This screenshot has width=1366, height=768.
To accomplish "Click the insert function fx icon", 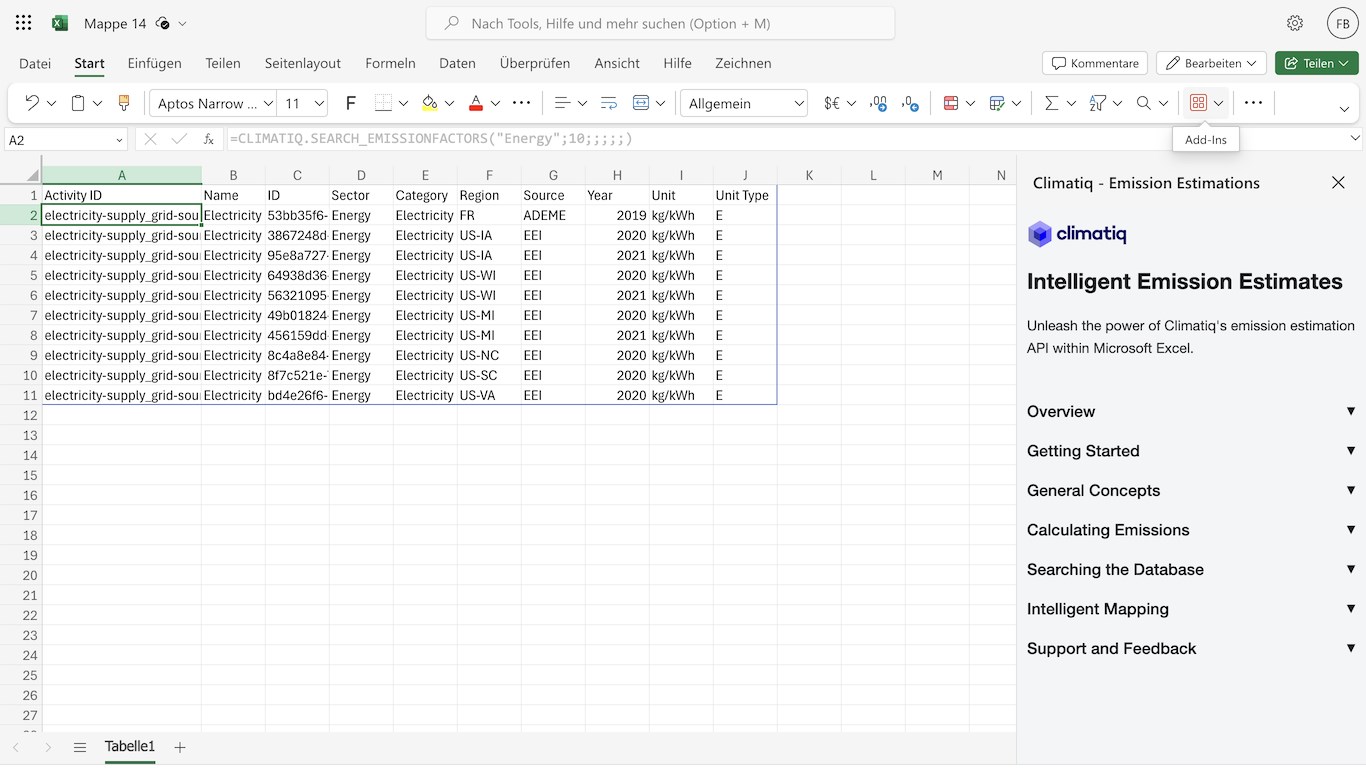I will click(208, 139).
